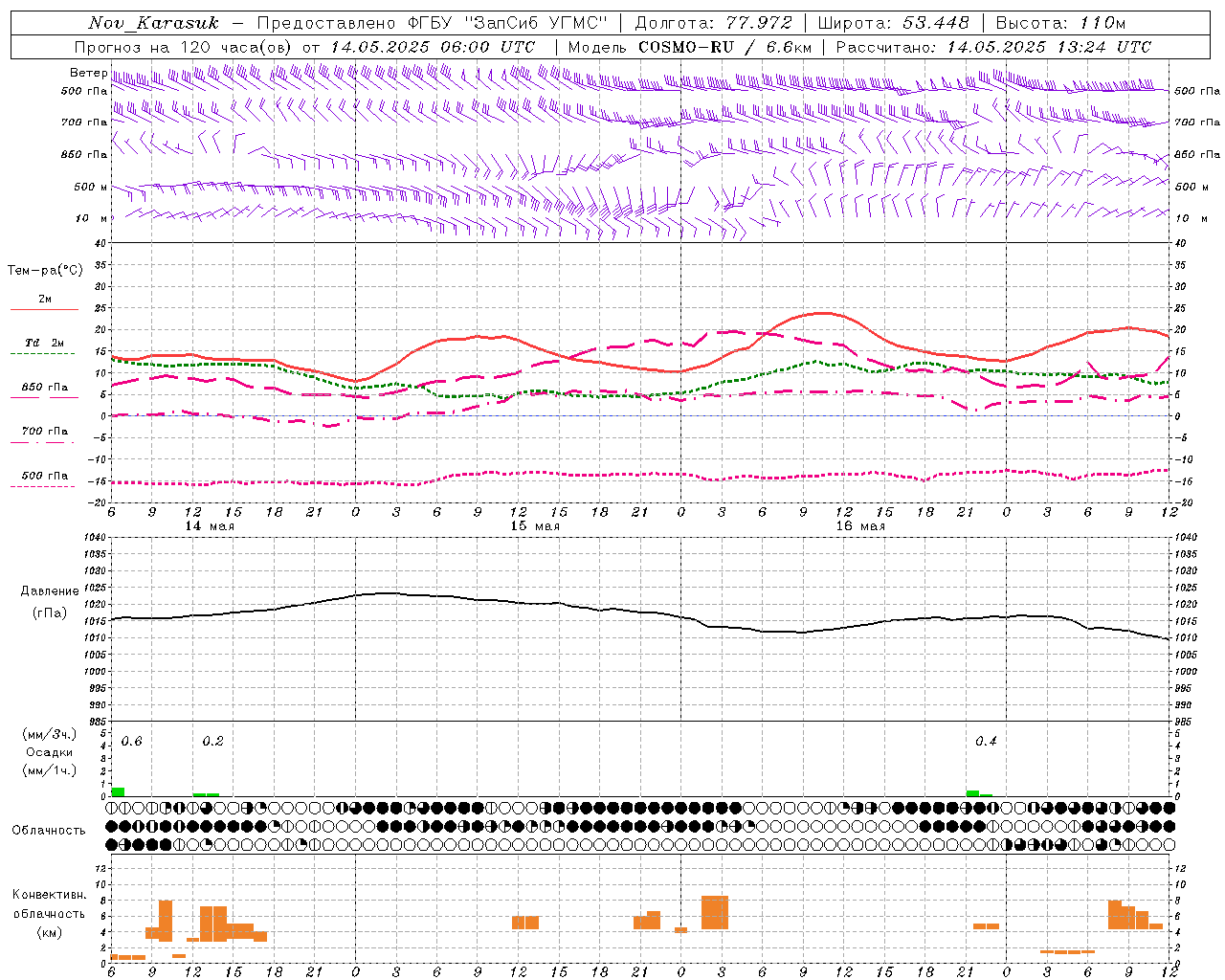Click the 16 мая date label

point(860,526)
